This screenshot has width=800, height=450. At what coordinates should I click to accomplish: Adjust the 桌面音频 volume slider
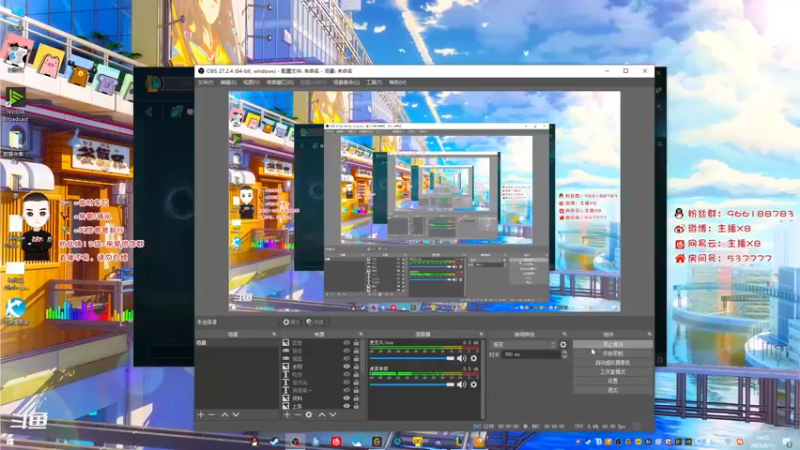point(412,384)
